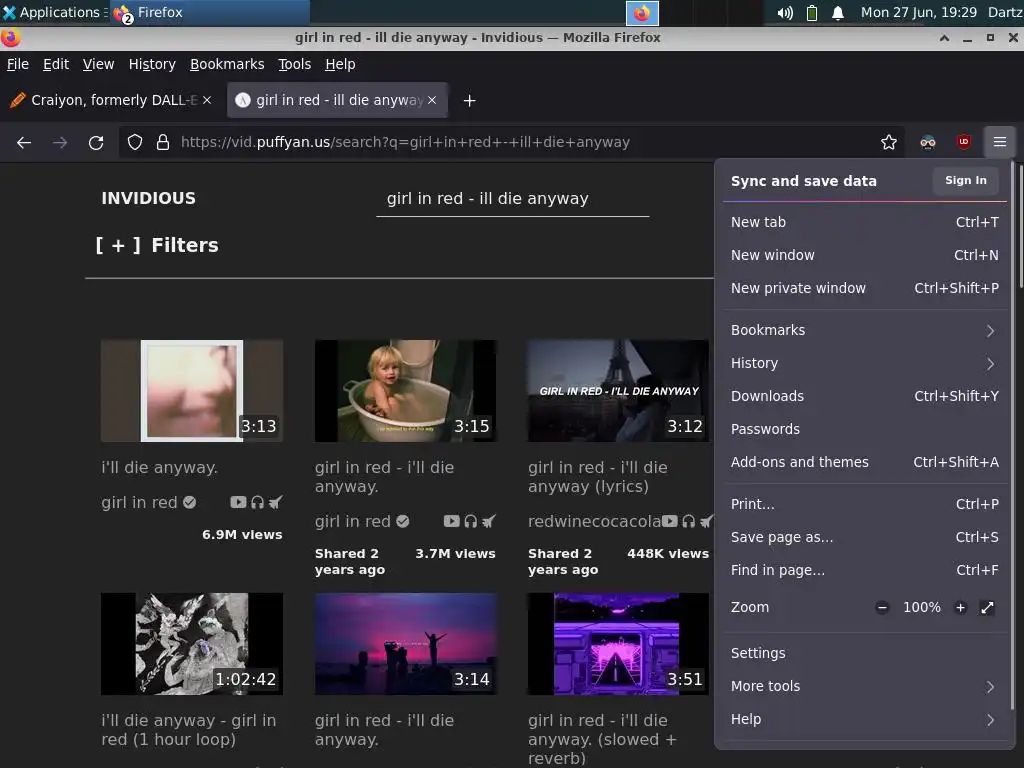Open the volume control in system tray
This screenshot has width=1024, height=768.
[x=785, y=12]
